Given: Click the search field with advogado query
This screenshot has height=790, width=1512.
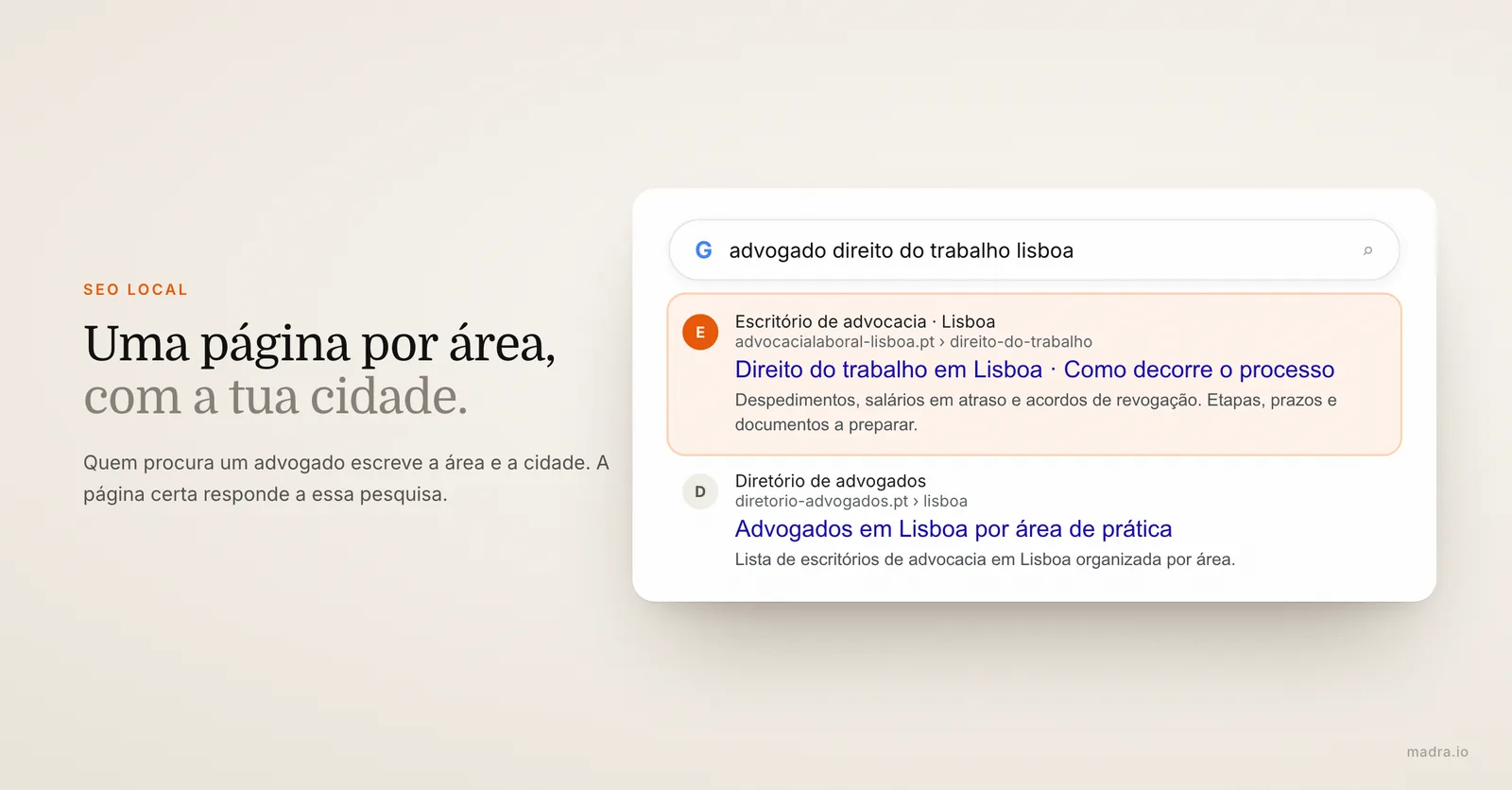Looking at the screenshot, I should 1034,250.
